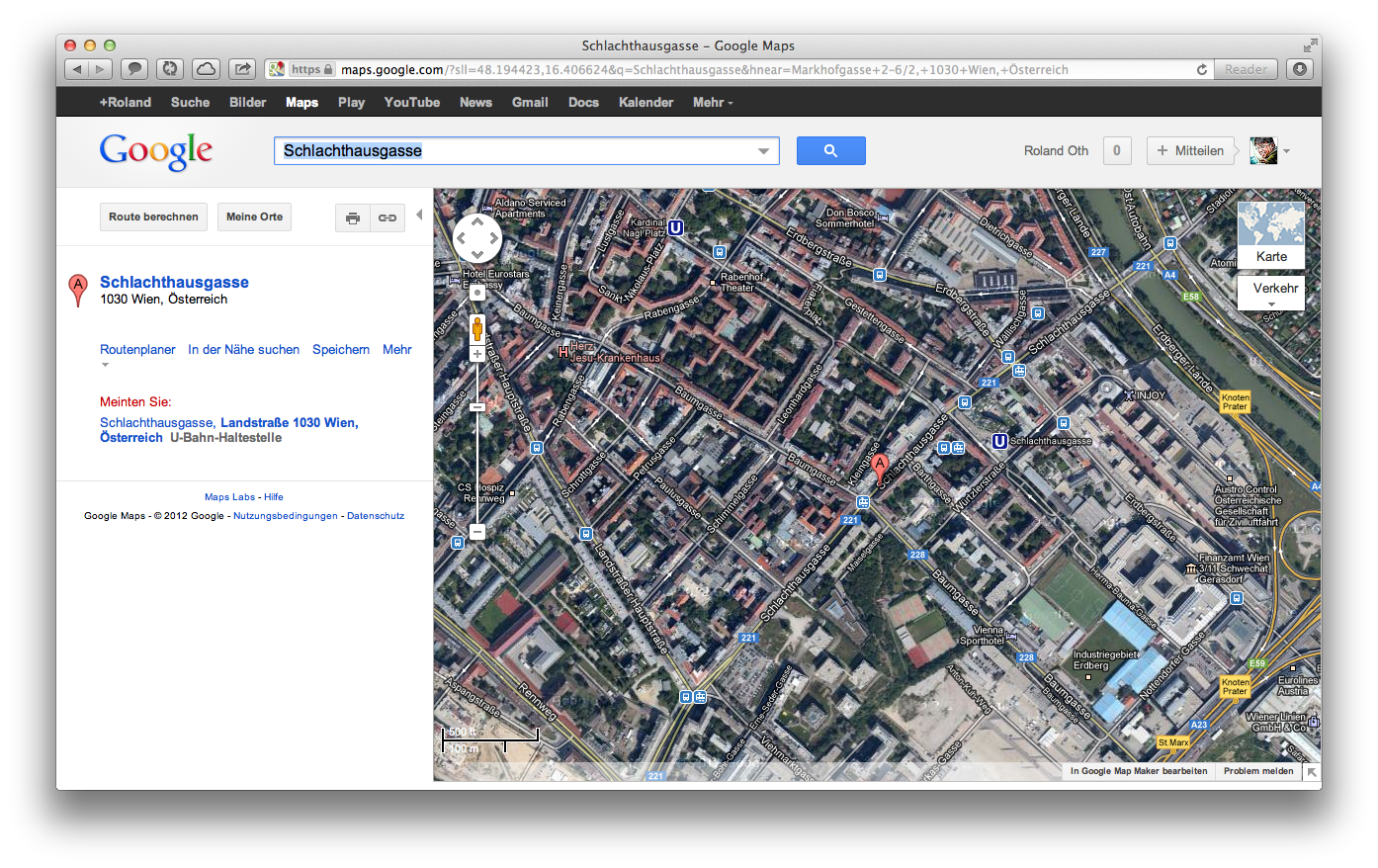Click the Problem melden link
Image resolution: width=1378 pixels, height=868 pixels.
coord(1258,771)
